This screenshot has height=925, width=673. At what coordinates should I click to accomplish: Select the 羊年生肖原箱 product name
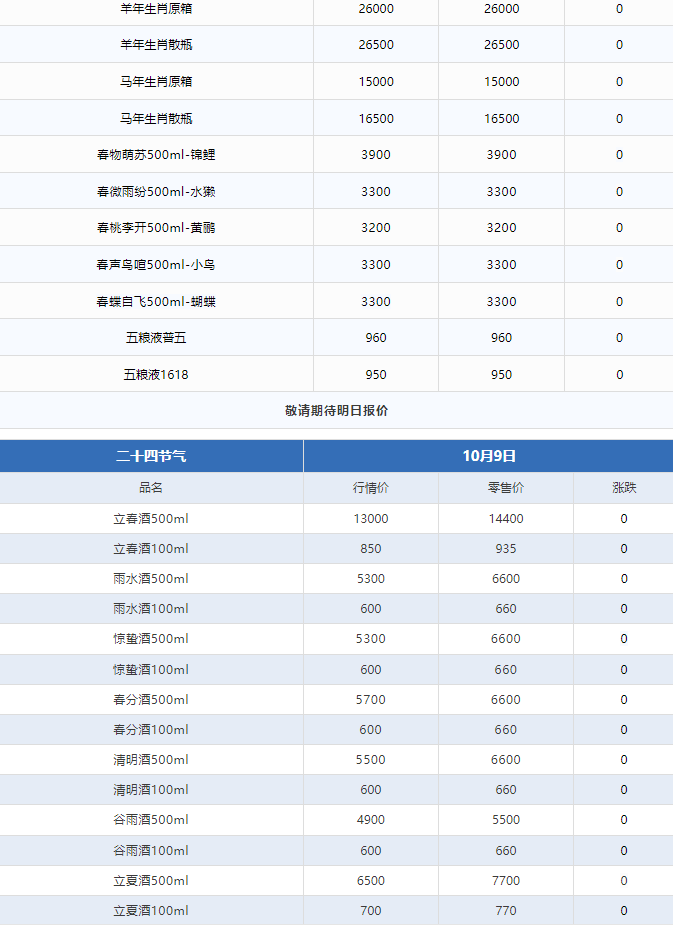point(156,9)
